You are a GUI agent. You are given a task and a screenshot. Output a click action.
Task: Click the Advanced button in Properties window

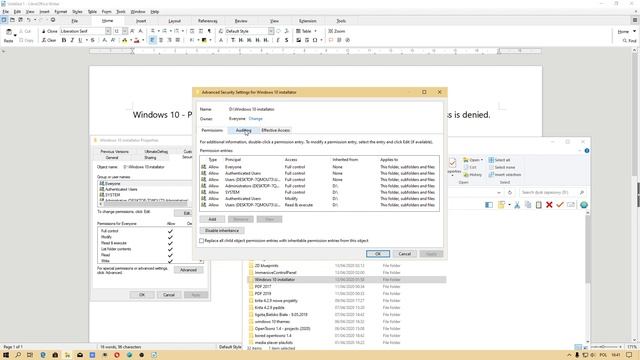point(188,270)
